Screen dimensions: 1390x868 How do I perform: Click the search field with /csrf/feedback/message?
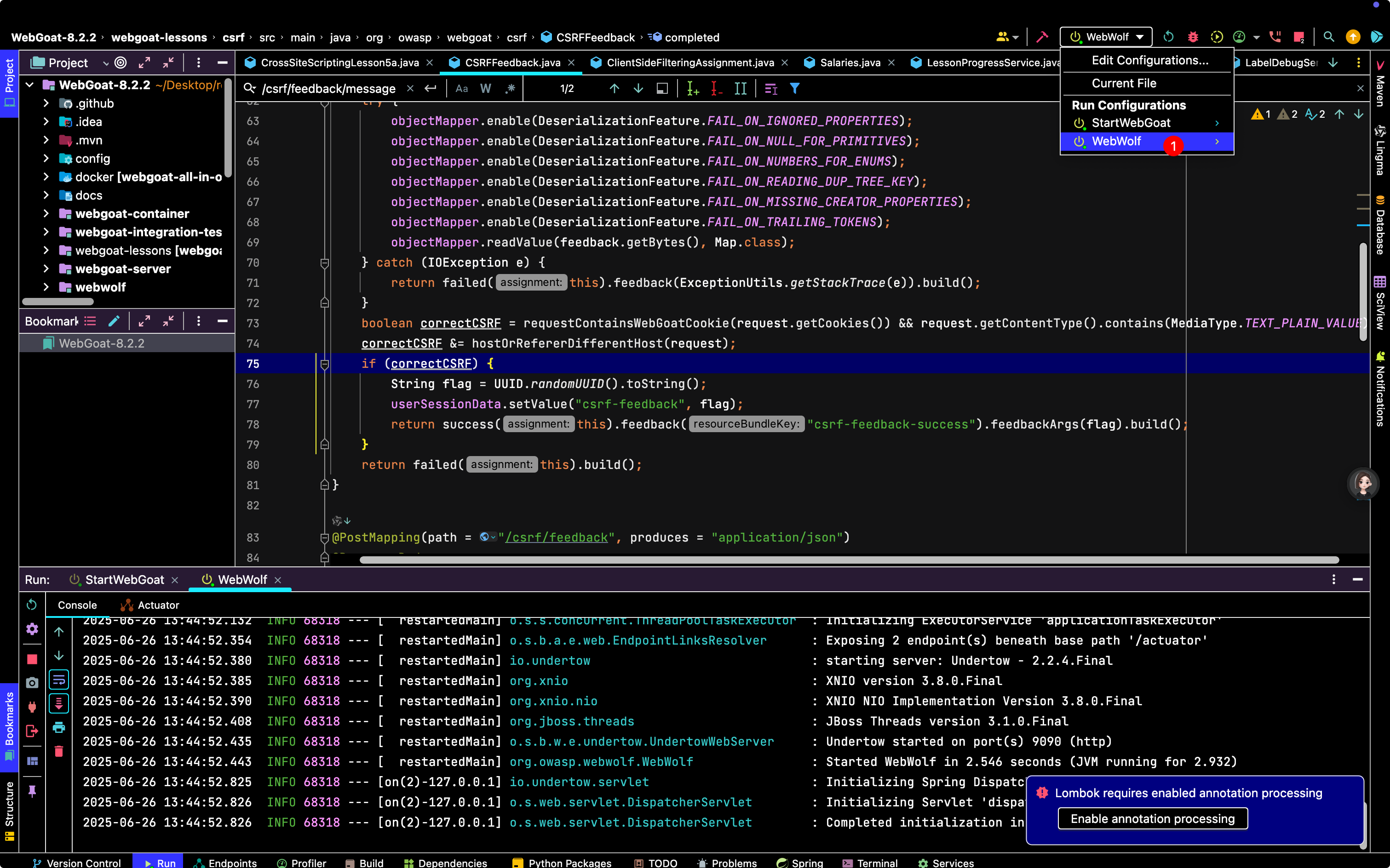pyautogui.click(x=328, y=88)
